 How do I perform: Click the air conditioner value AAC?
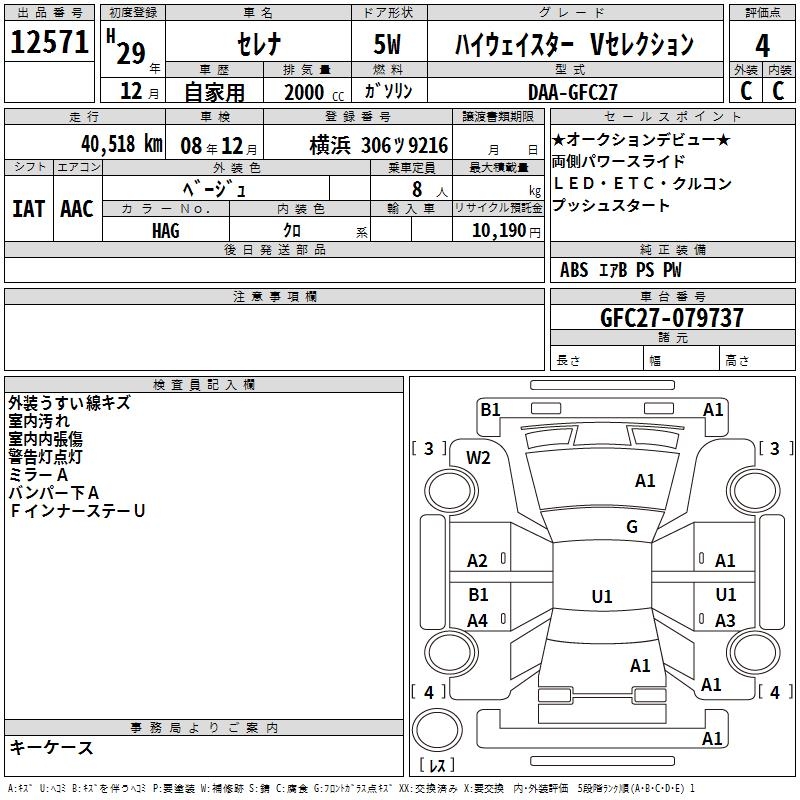[x=77, y=209]
